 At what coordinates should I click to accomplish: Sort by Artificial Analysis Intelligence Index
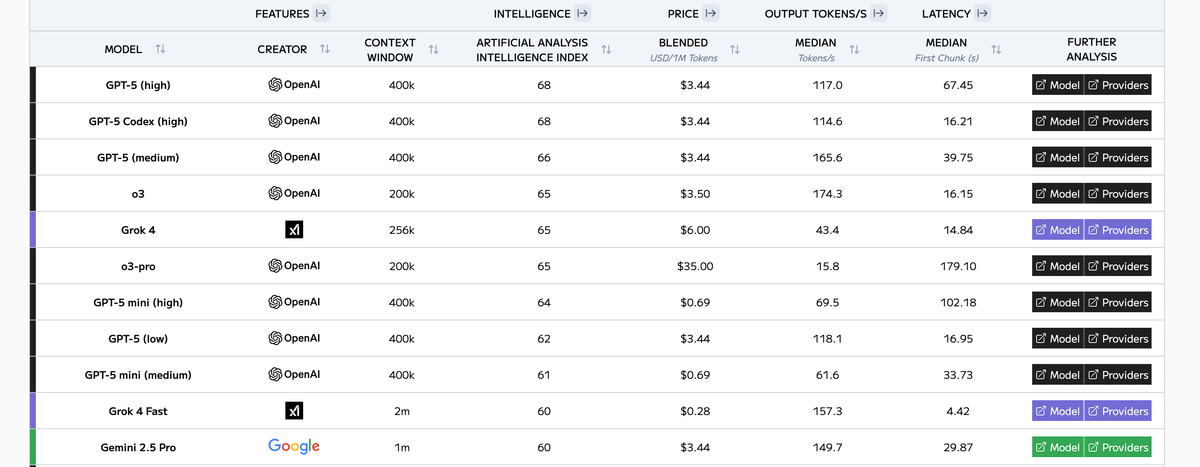pos(606,49)
